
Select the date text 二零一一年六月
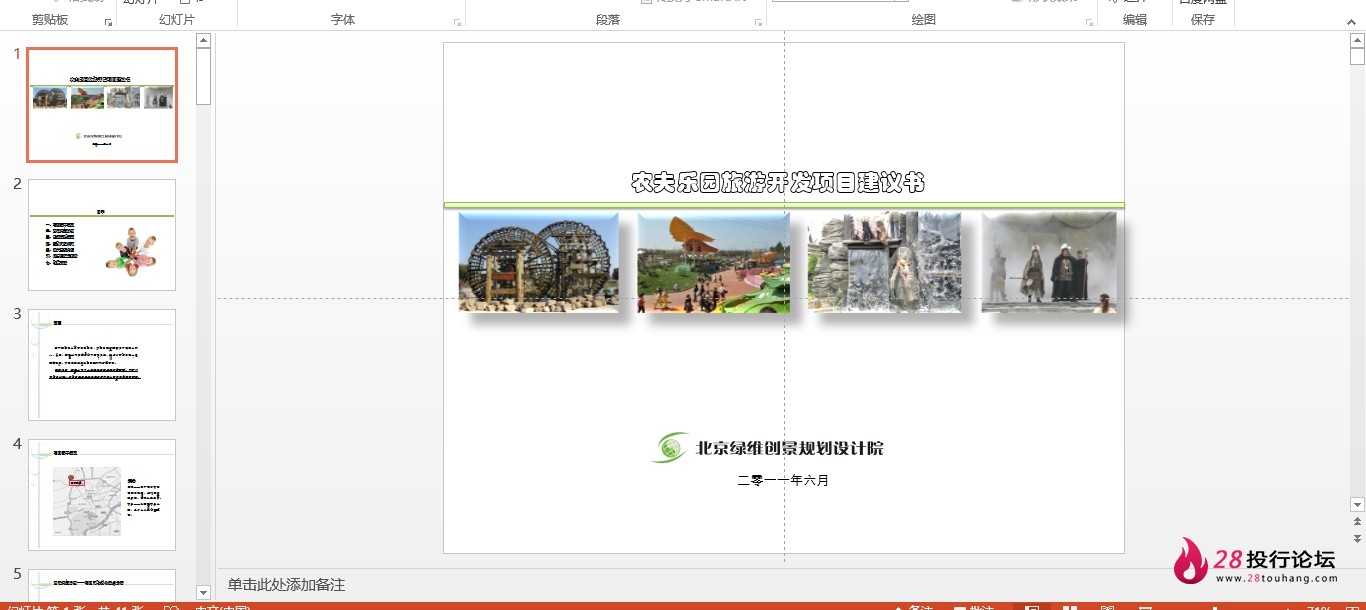pos(783,480)
